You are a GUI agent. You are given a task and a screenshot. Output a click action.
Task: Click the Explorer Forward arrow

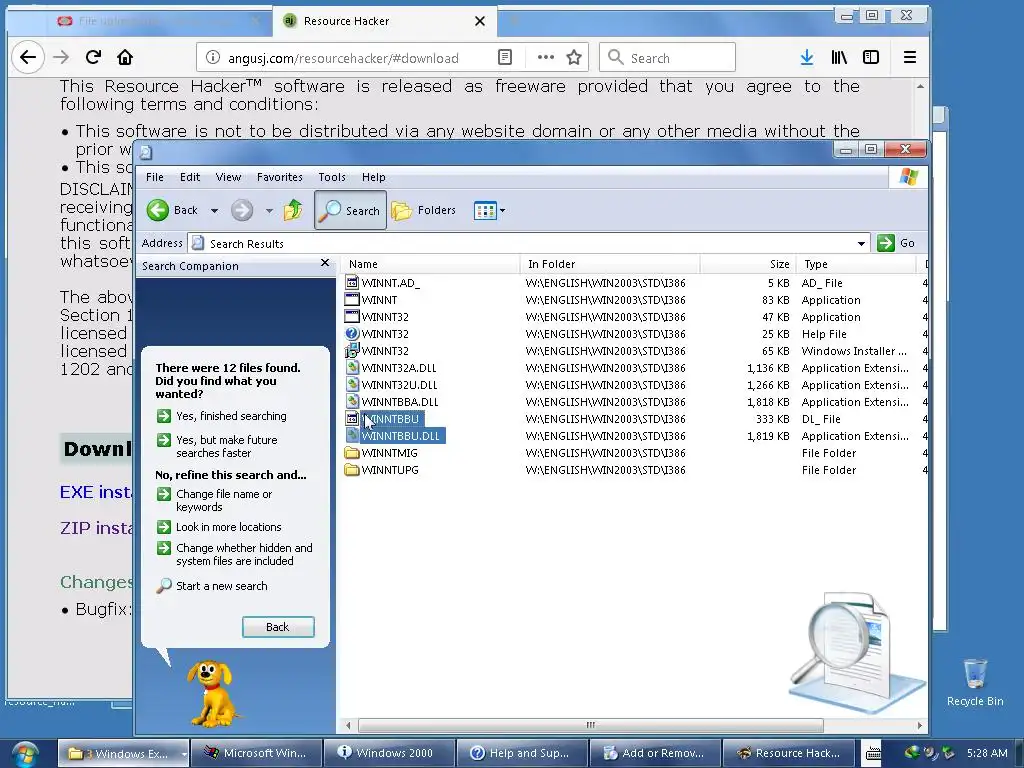[x=242, y=210]
